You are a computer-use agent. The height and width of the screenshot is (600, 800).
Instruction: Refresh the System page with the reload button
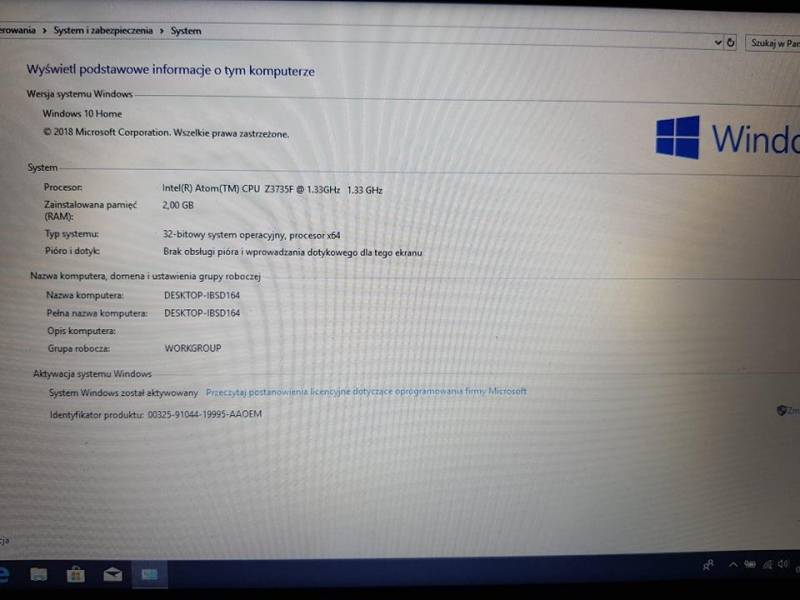click(731, 42)
